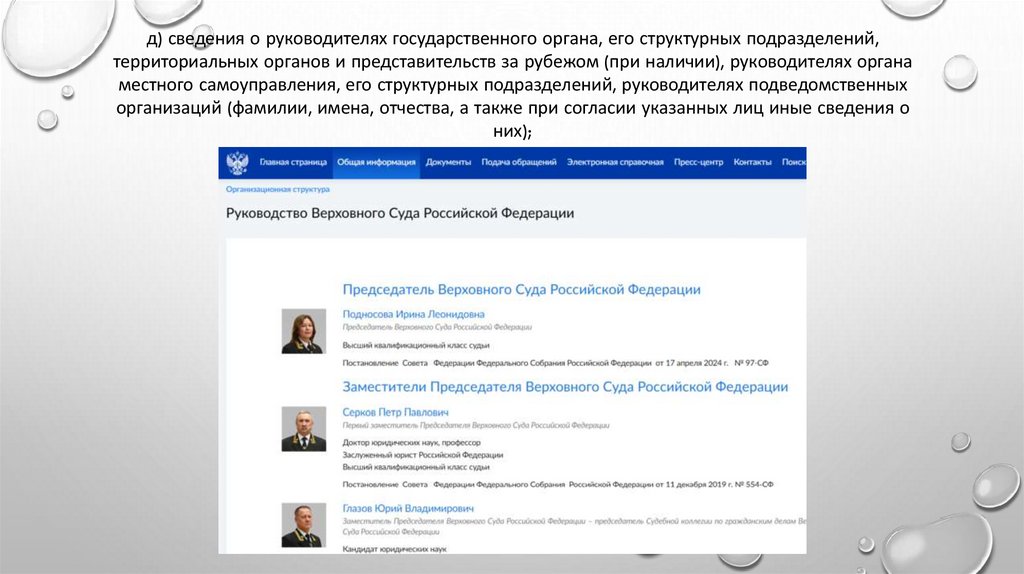
Task: Open Электронная справочная menu item
Action: pyautogui.click(x=615, y=162)
